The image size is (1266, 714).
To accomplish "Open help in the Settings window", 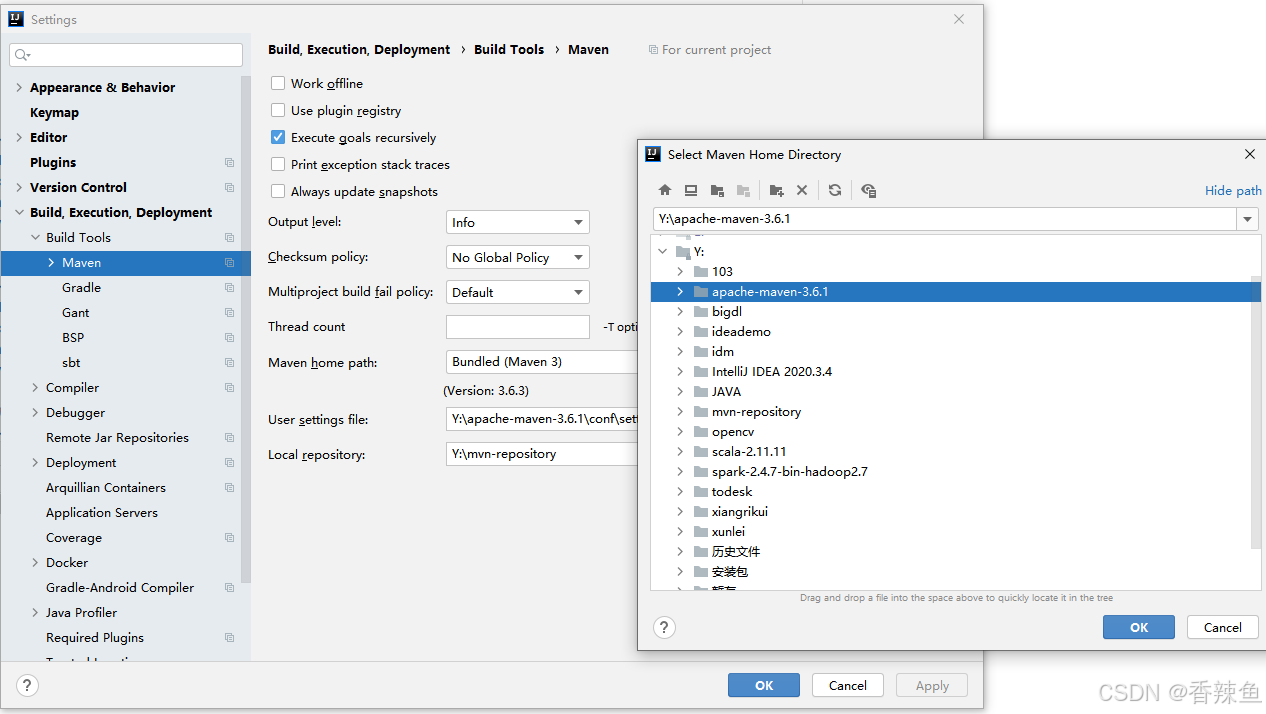I will tap(27, 685).
